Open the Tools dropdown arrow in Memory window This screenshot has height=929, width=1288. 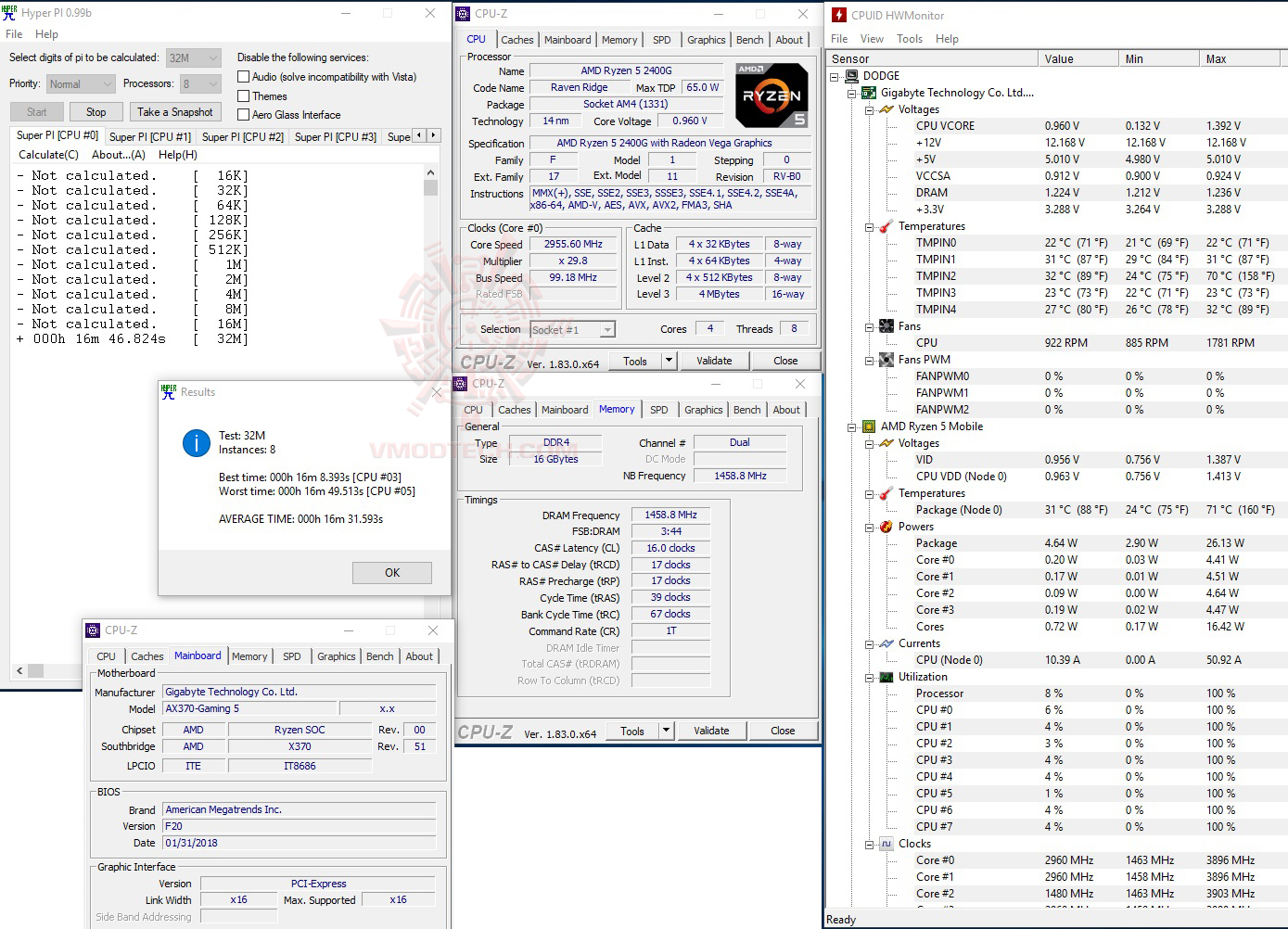pyautogui.click(x=666, y=731)
